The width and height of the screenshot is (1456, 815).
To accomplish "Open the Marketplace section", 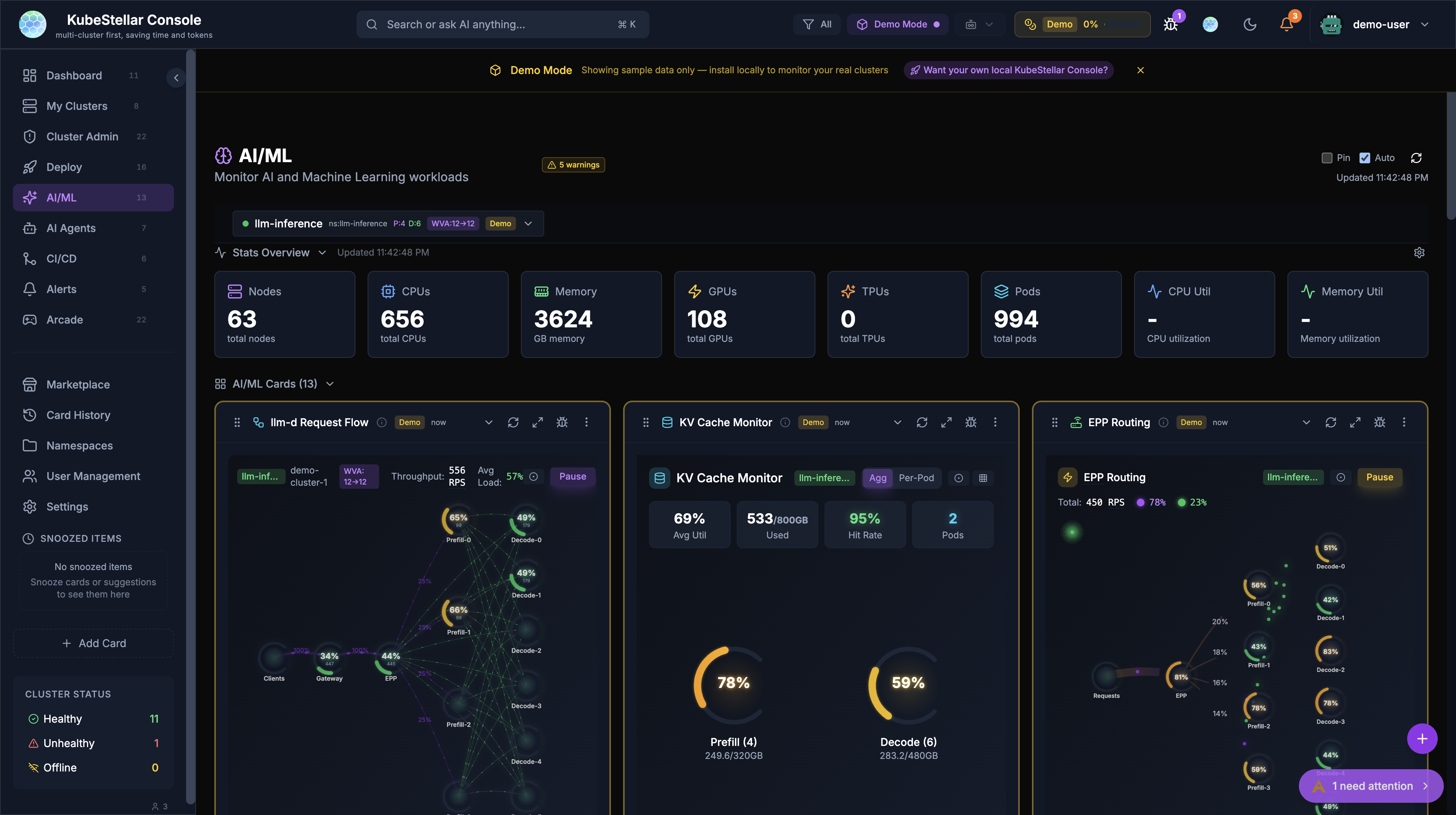I will 77,384.
